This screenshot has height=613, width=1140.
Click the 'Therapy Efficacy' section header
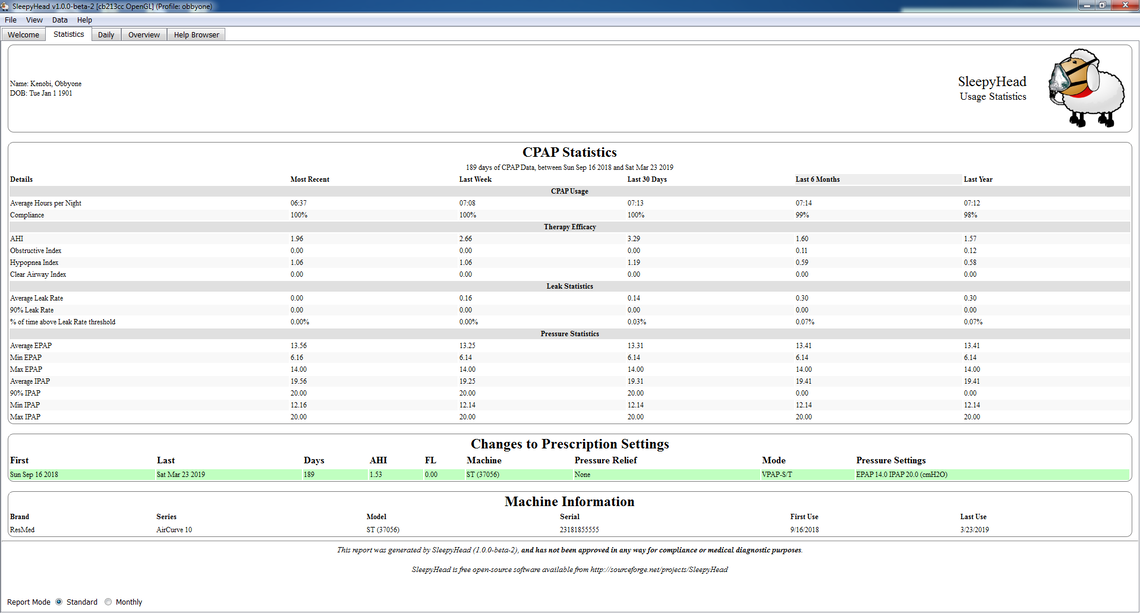tap(569, 227)
